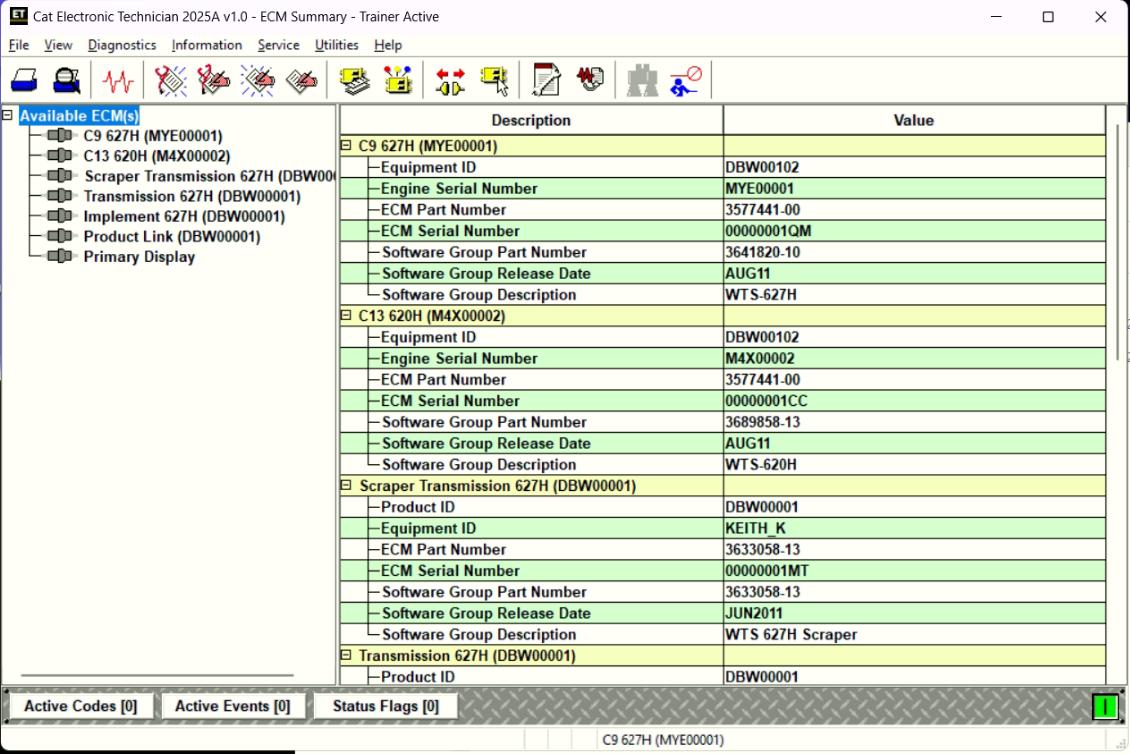Click the ECM icon beside Implement 627H
Screen dimensions: 1130x754
click(x=59, y=216)
